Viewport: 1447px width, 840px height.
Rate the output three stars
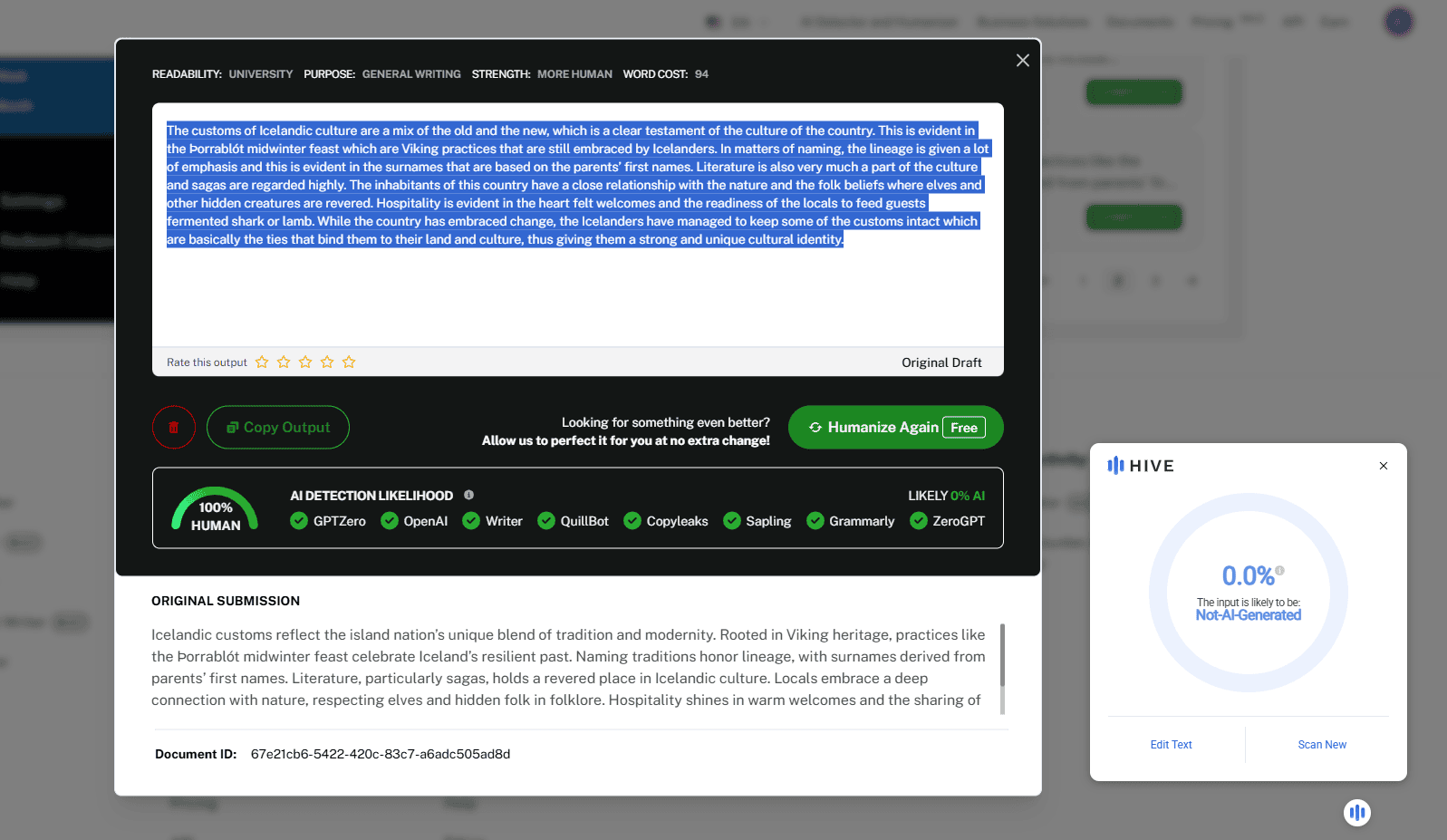[305, 362]
